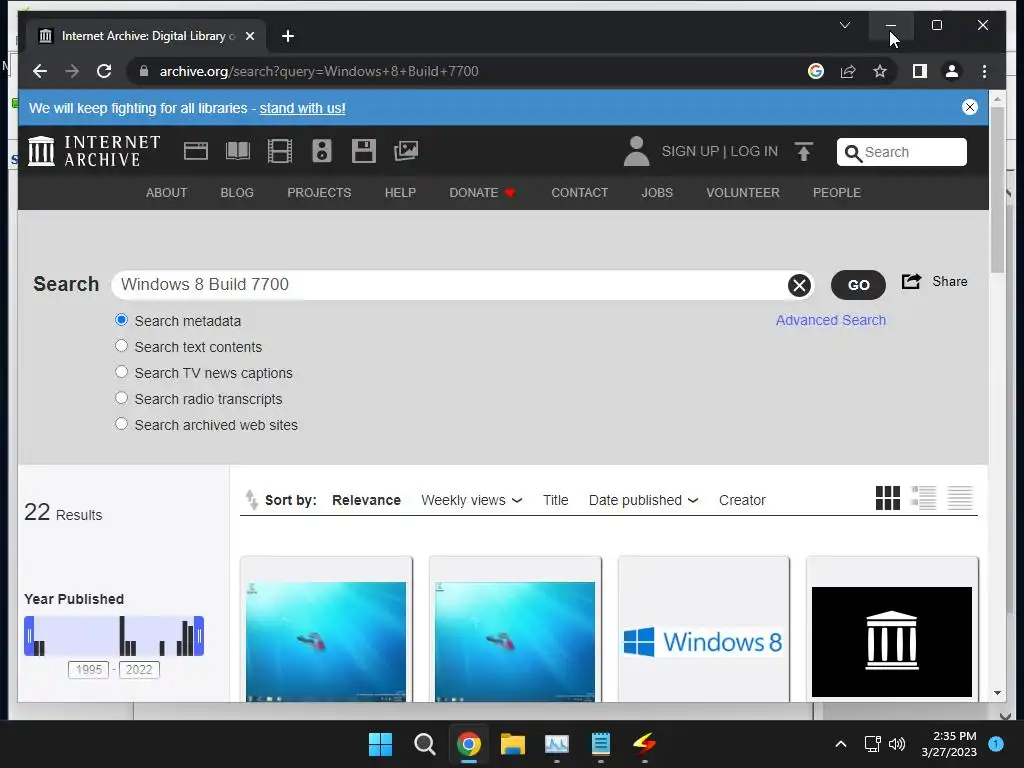Click the SIGN UP link
Viewport: 1024px width, 768px height.
point(690,151)
